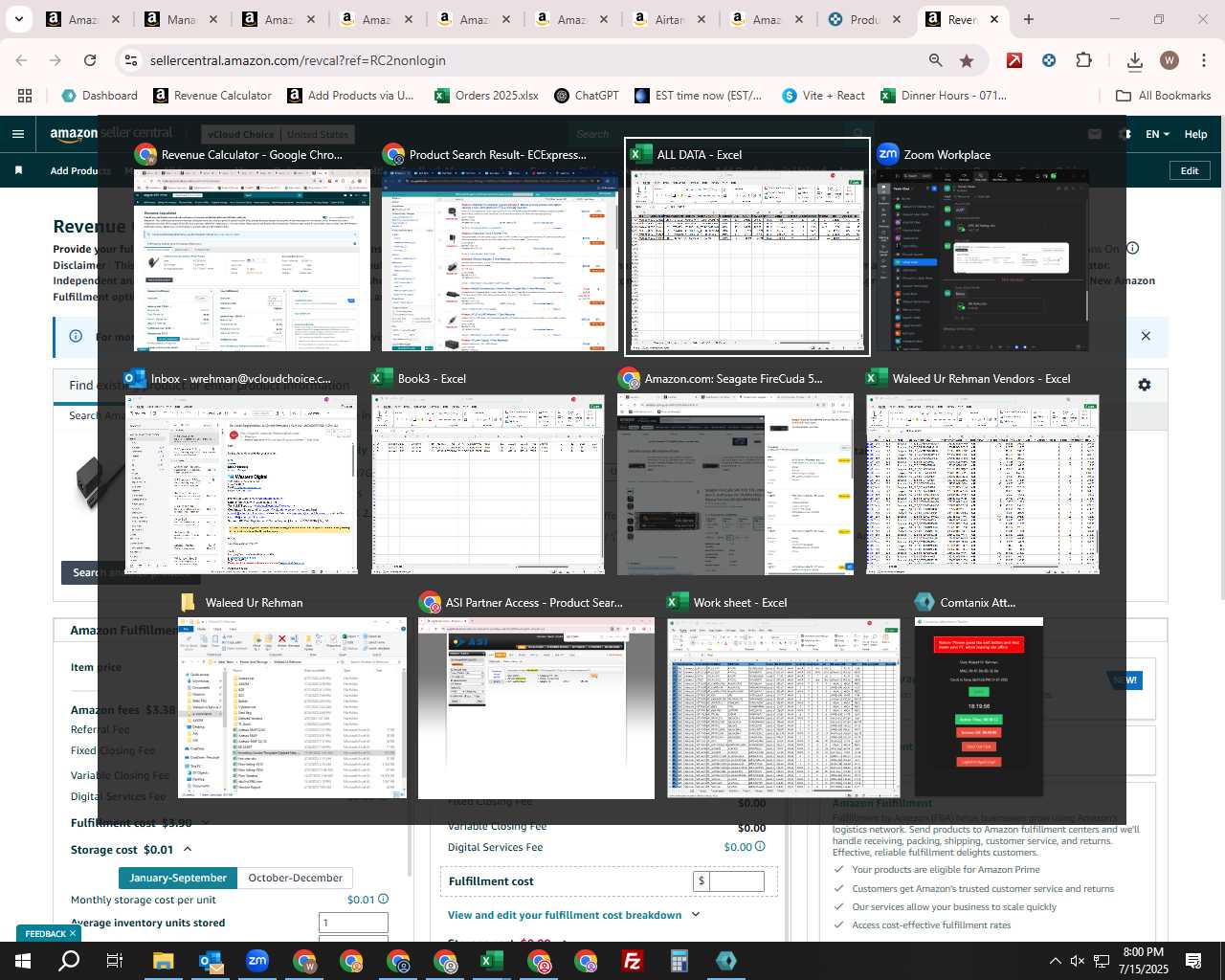Switch to ASI Partner Access window thumbnail
Viewport: 1225px width, 980px height.
536,708
